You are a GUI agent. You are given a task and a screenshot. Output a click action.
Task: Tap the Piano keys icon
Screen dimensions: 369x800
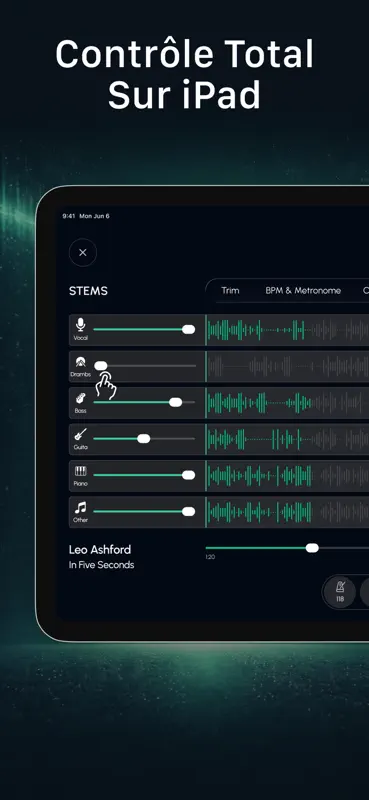(x=81, y=471)
